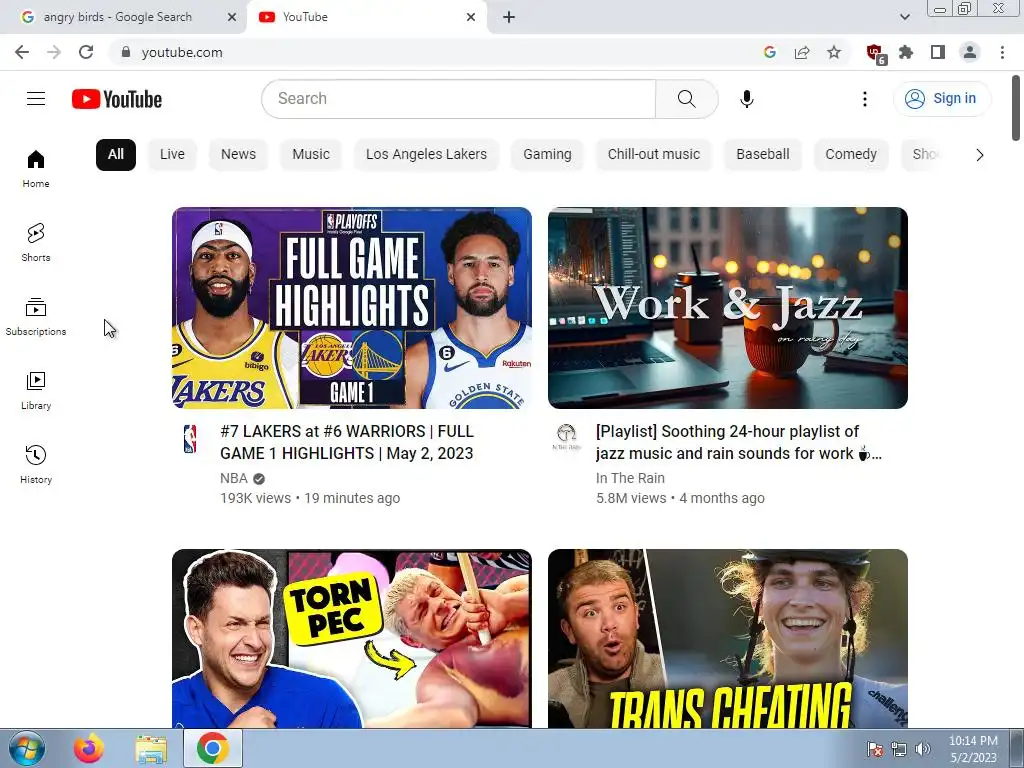Open the volume speaker tray icon

[x=923, y=749]
